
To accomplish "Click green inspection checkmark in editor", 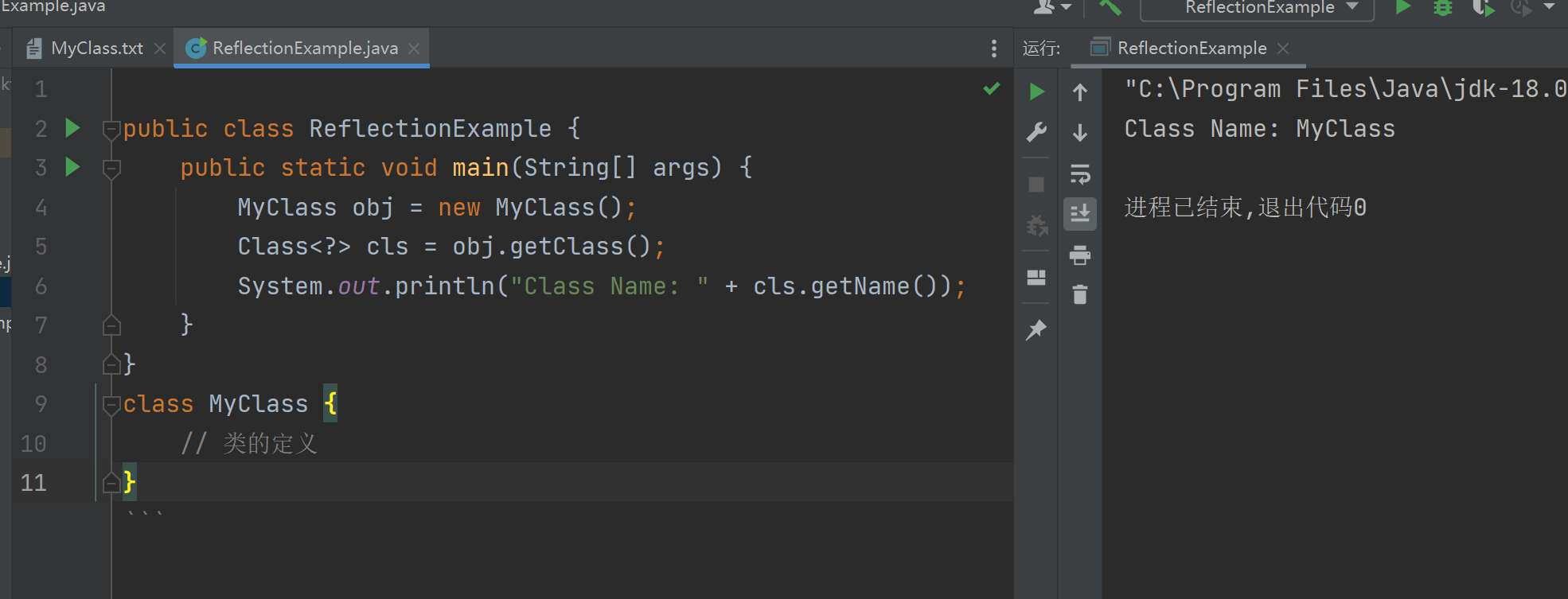I will [x=992, y=88].
